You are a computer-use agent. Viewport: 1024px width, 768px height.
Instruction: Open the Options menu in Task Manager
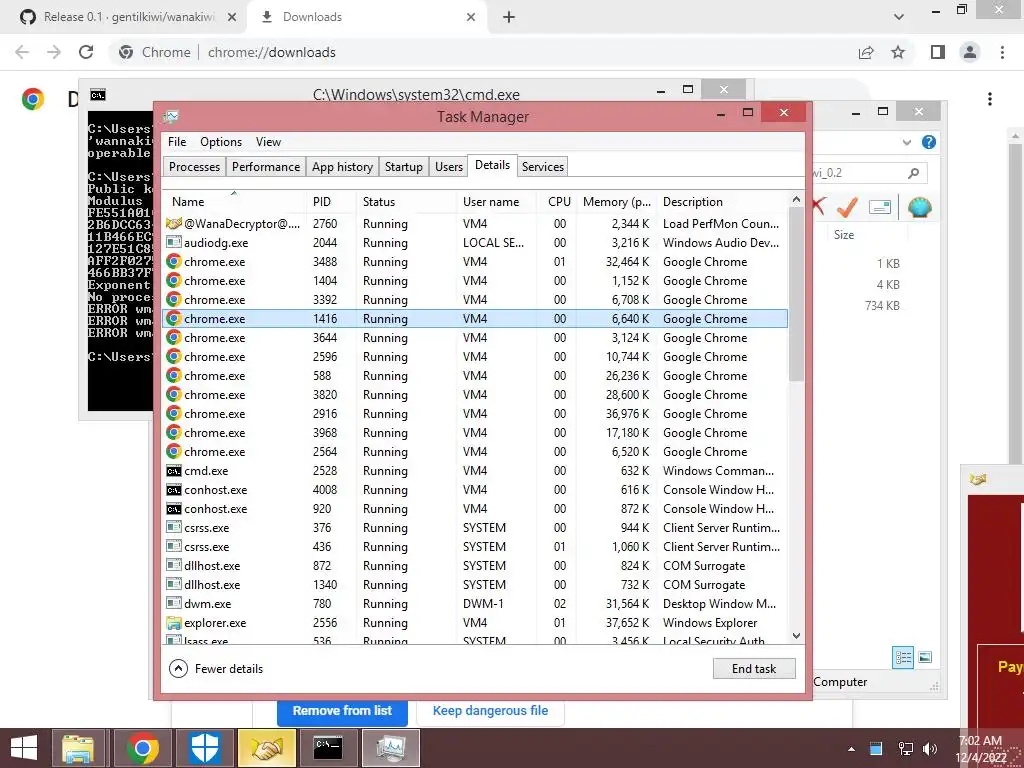(221, 142)
